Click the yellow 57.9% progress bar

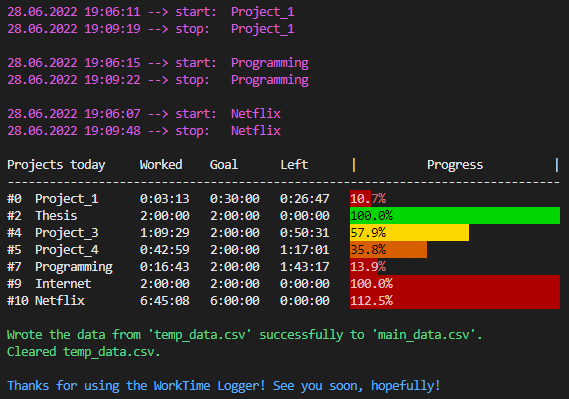click(x=409, y=233)
